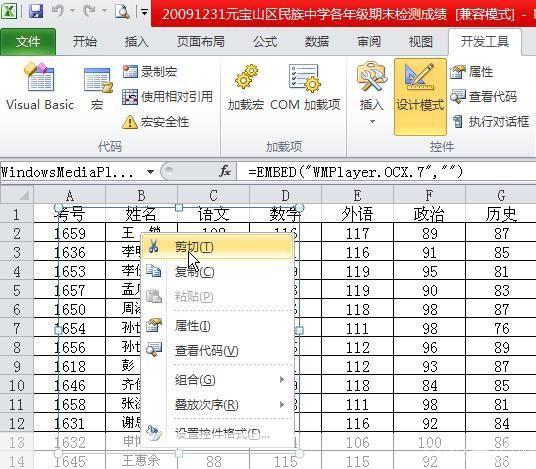Open control 属性 in the ribbon

[472, 72]
